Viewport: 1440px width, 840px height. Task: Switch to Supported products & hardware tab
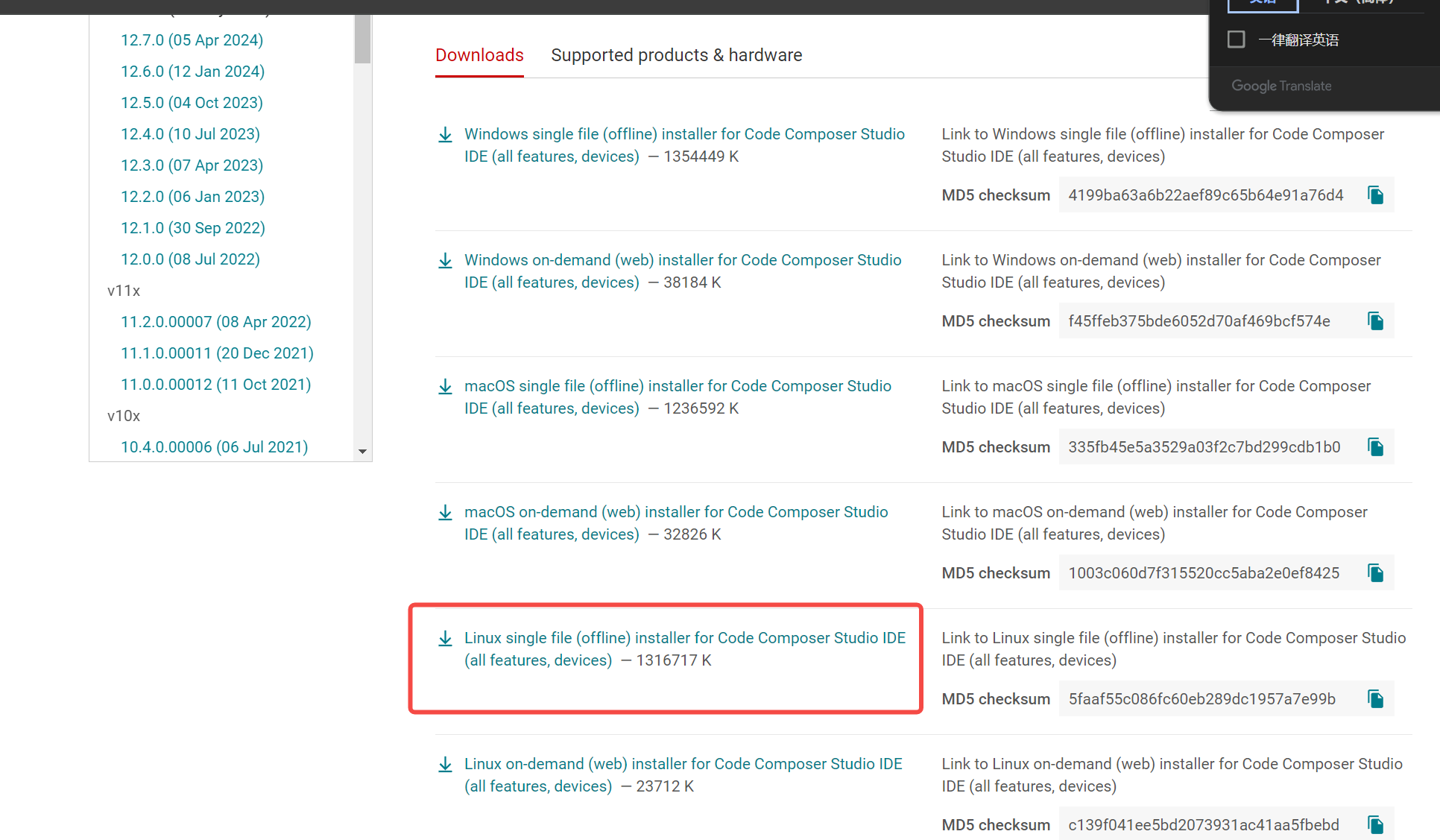pyautogui.click(x=676, y=55)
